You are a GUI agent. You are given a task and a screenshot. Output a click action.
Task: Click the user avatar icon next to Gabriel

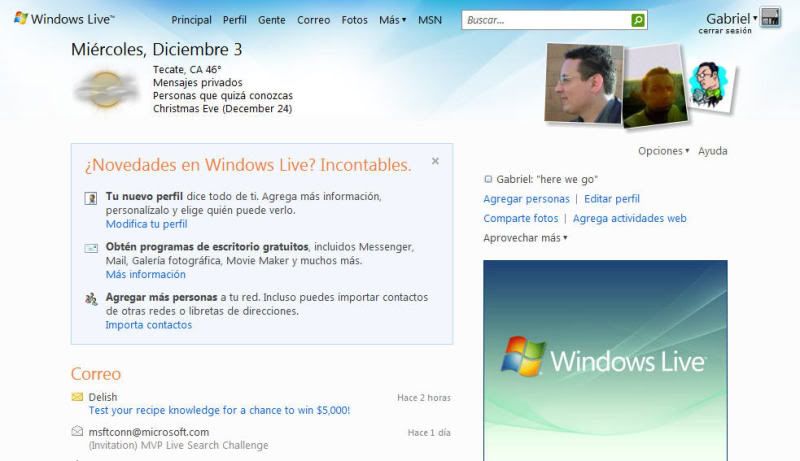tap(770, 17)
